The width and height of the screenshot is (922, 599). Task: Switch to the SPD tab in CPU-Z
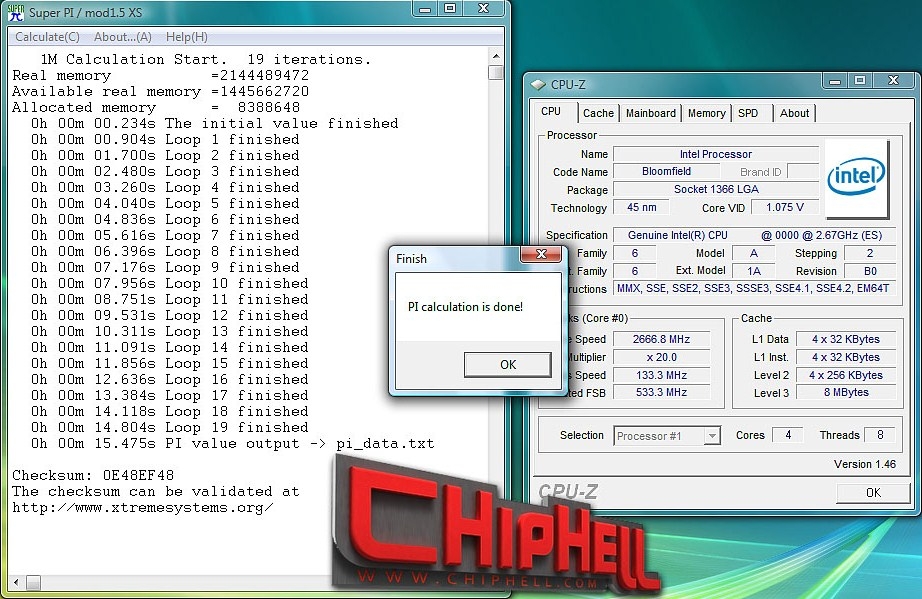tap(748, 113)
